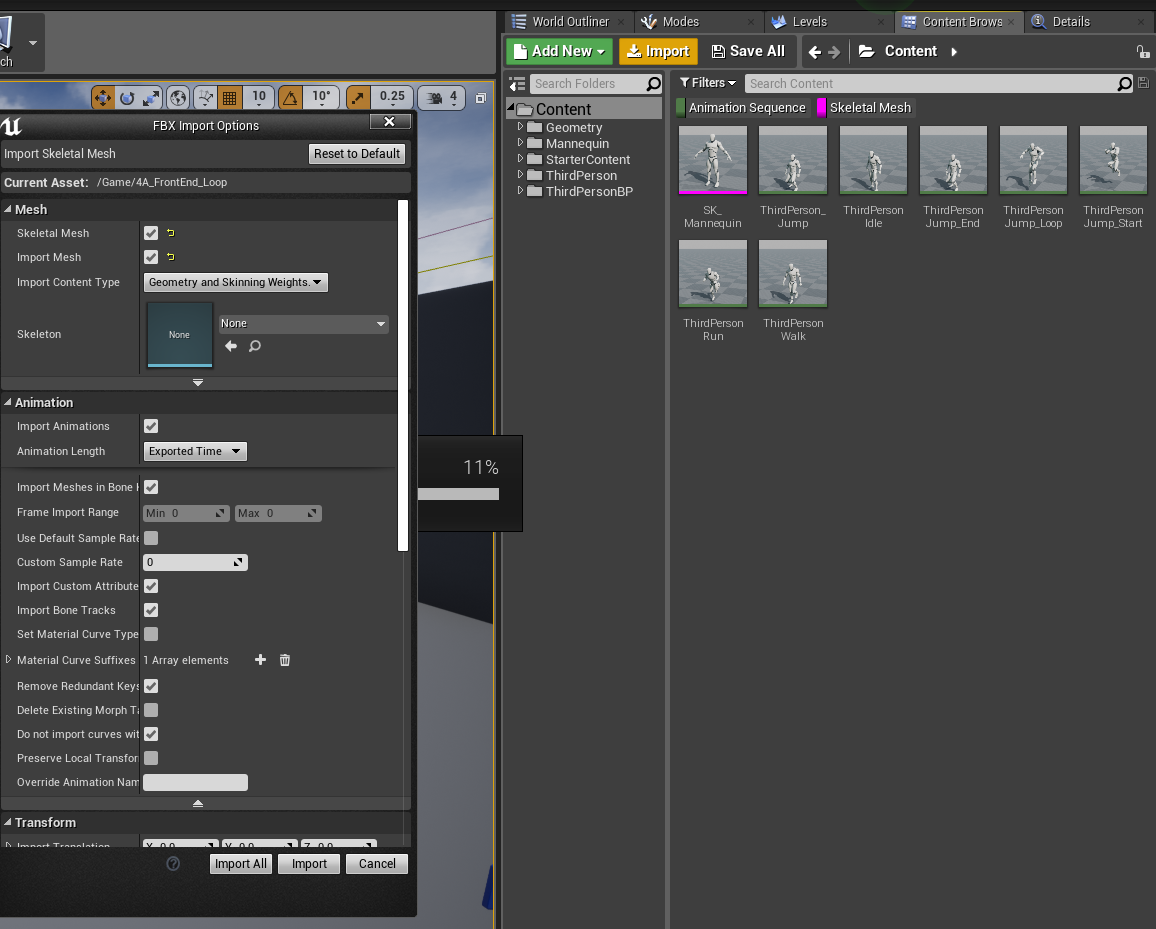Image resolution: width=1156 pixels, height=929 pixels.
Task: Toggle rotation snapping angle icon
Action: pos(290,97)
